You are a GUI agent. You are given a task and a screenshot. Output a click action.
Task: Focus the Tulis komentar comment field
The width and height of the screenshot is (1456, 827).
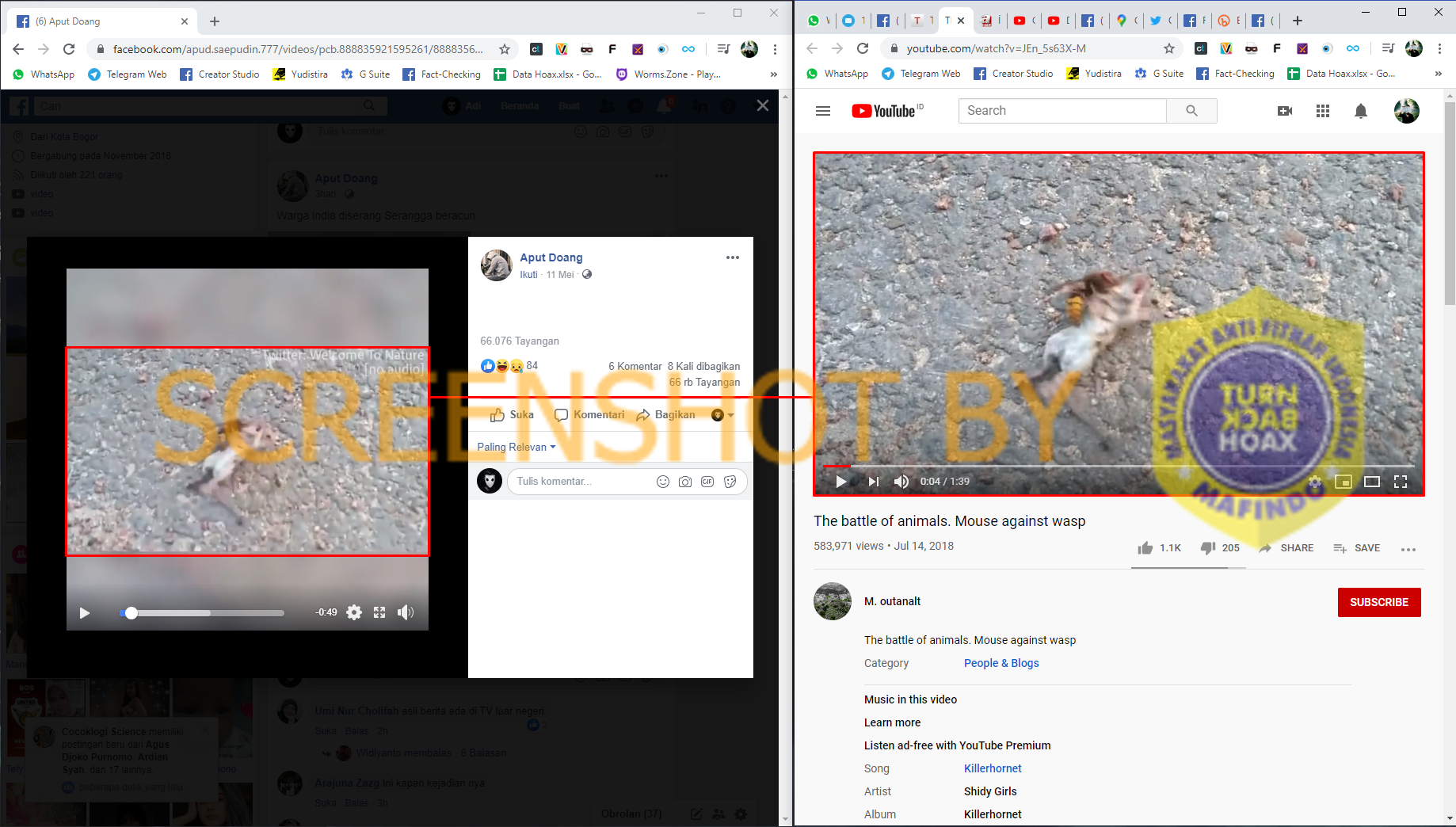pyautogui.click(x=582, y=482)
